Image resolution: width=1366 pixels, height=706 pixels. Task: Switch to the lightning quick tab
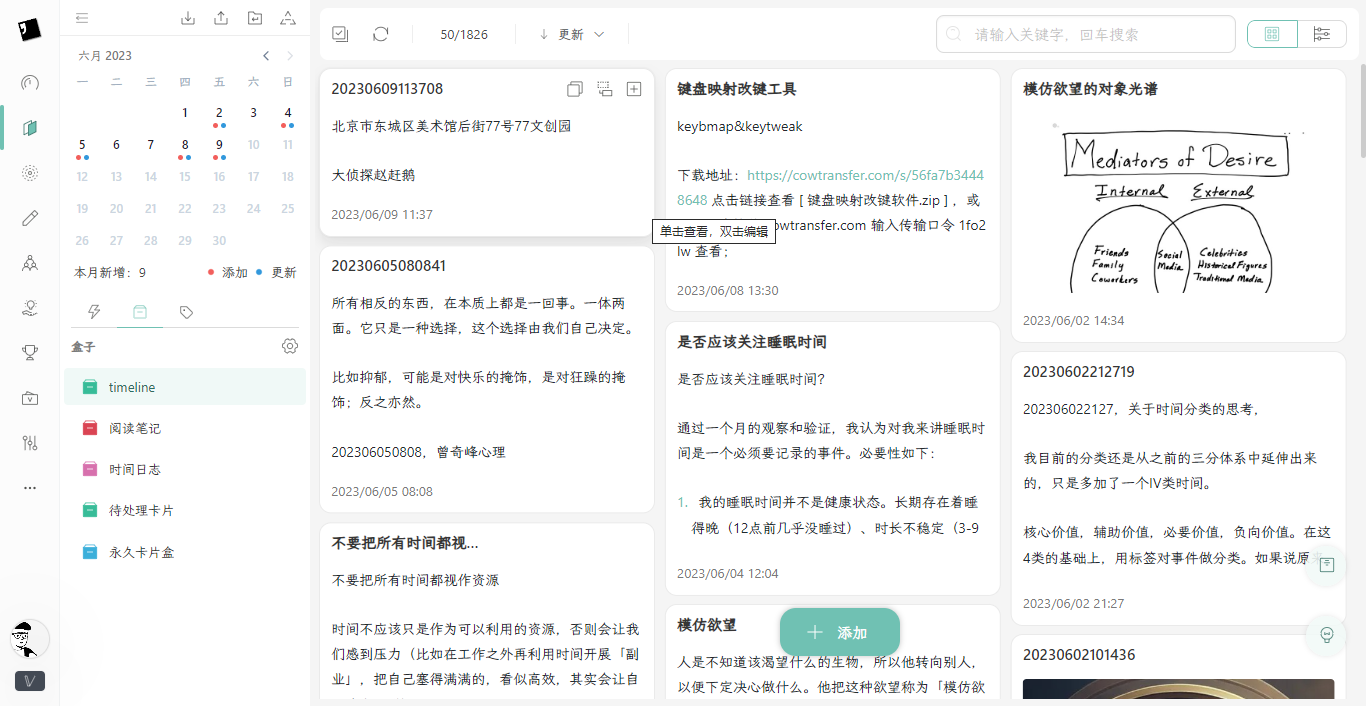click(x=95, y=312)
